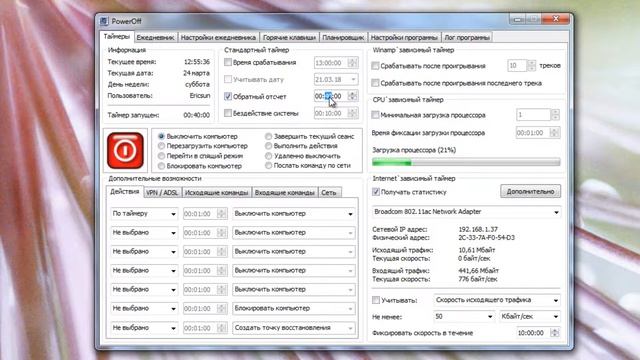This screenshot has height=360, width=640.
Task: Choose the Удаленно выключить option
Action: (x=269, y=156)
